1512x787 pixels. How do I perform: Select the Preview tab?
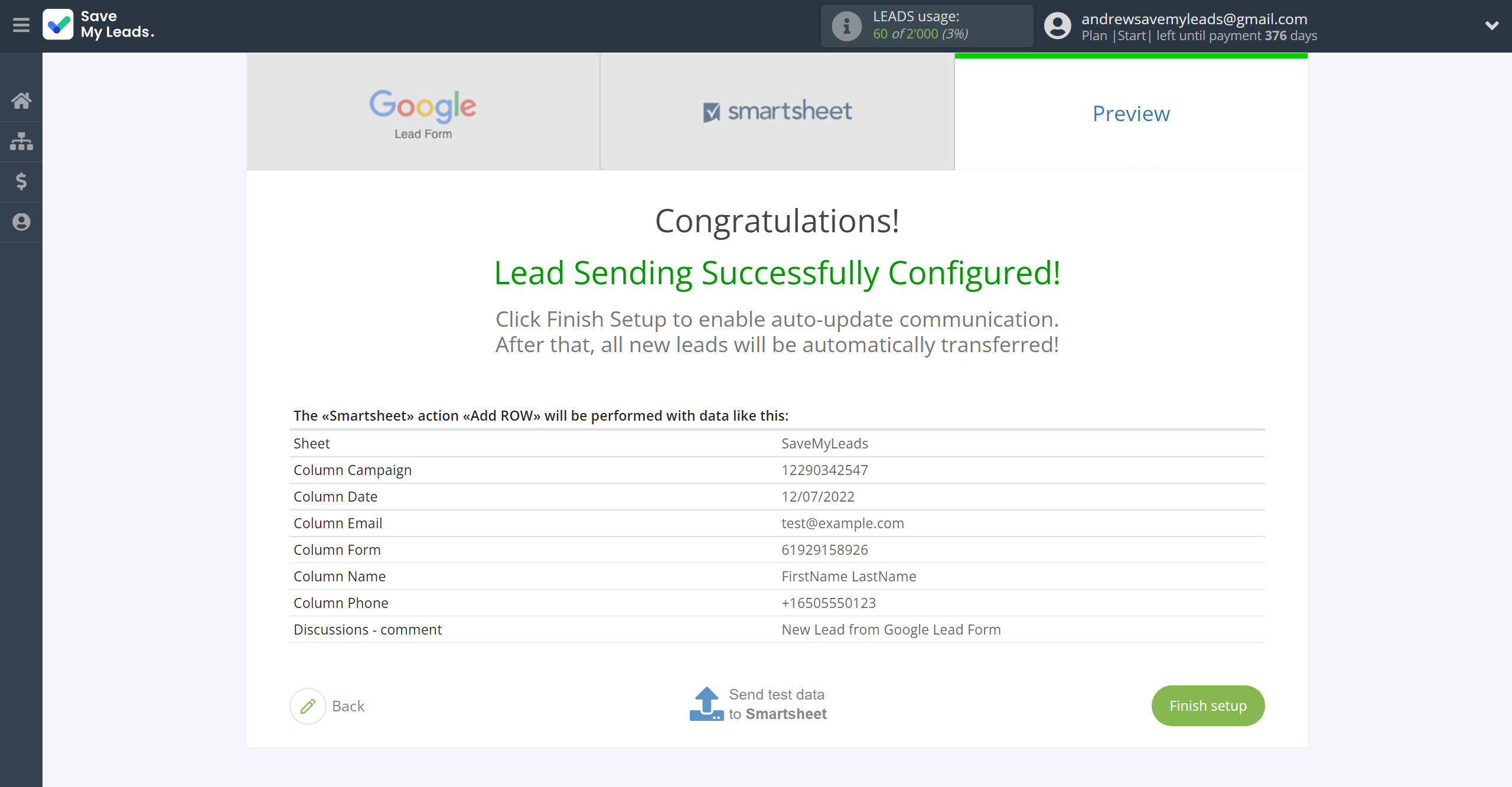point(1130,113)
